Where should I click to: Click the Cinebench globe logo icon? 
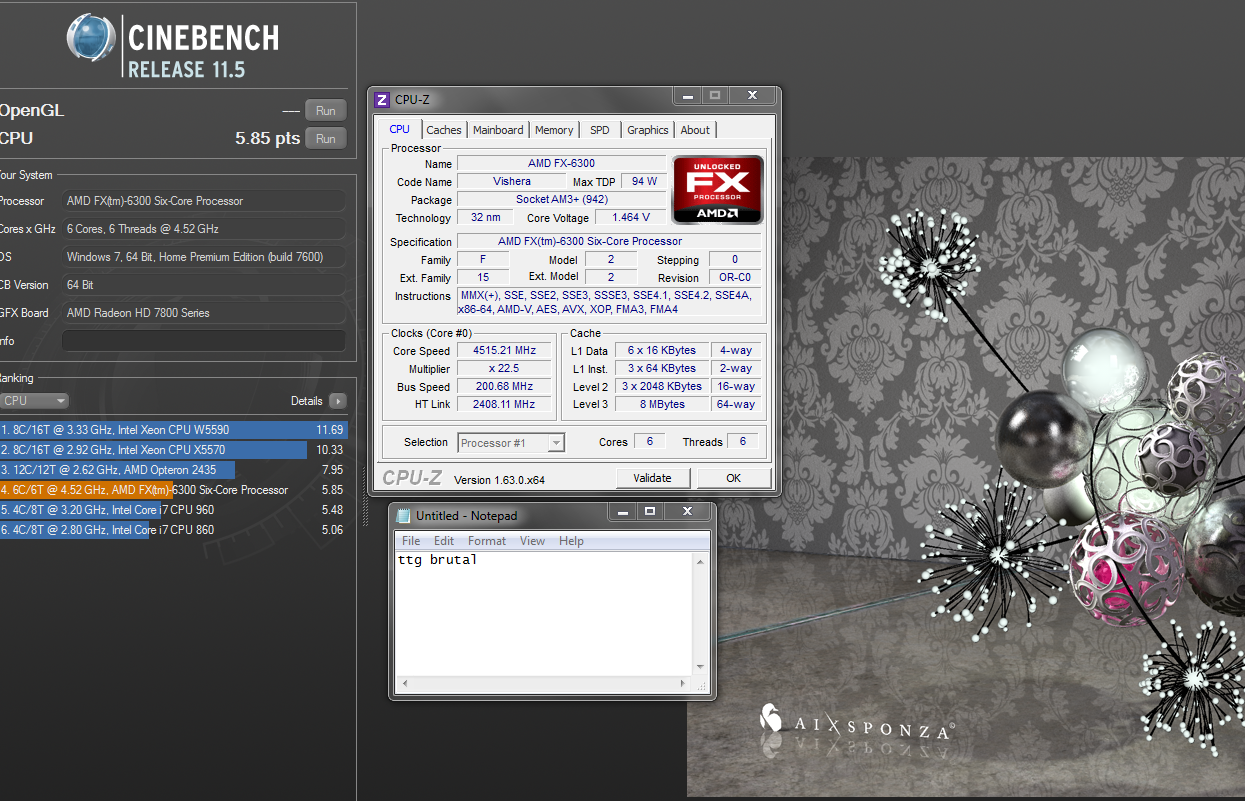coord(92,39)
